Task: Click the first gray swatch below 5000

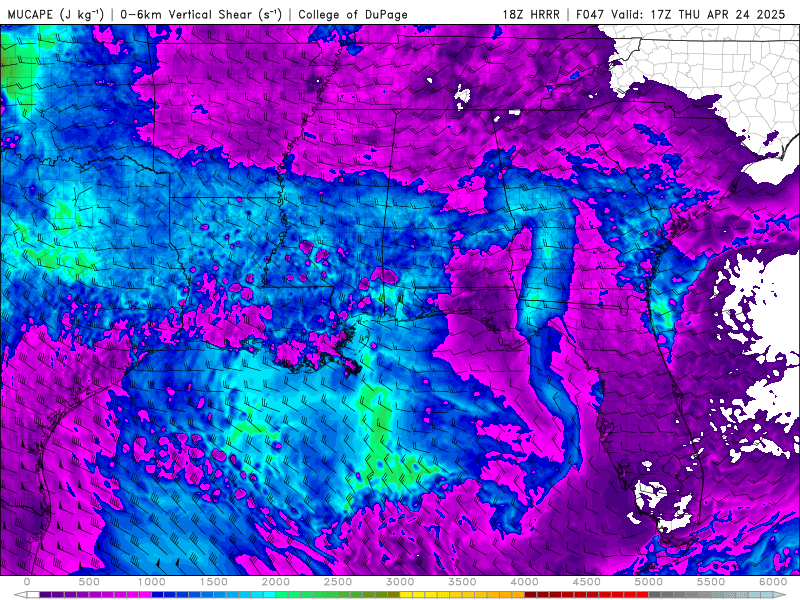Action: (655, 595)
